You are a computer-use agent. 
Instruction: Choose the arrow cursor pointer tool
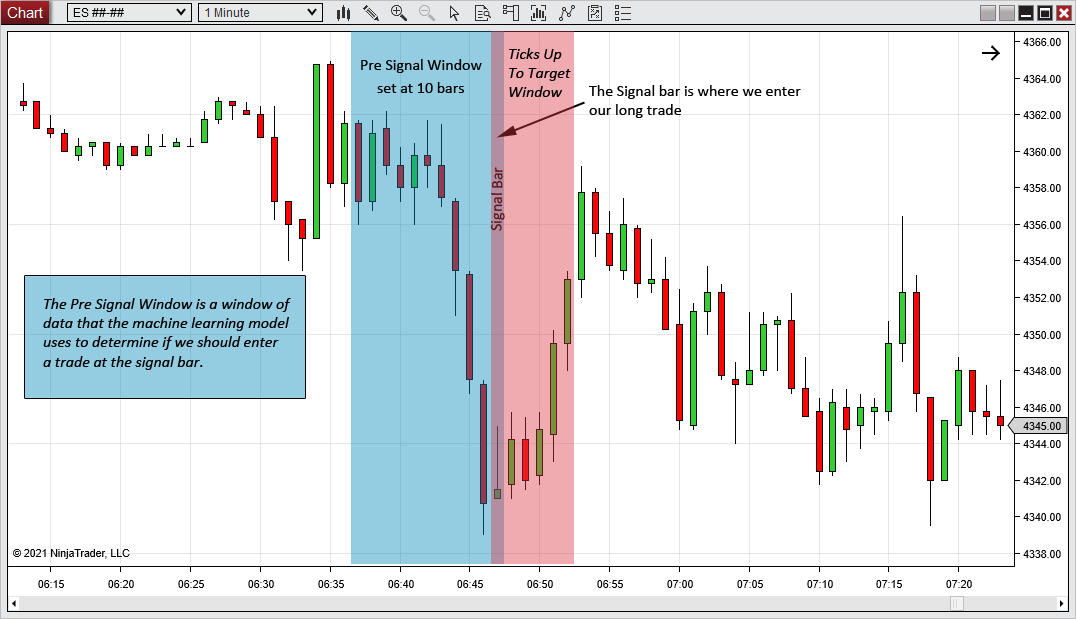click(x=454, y=13)
